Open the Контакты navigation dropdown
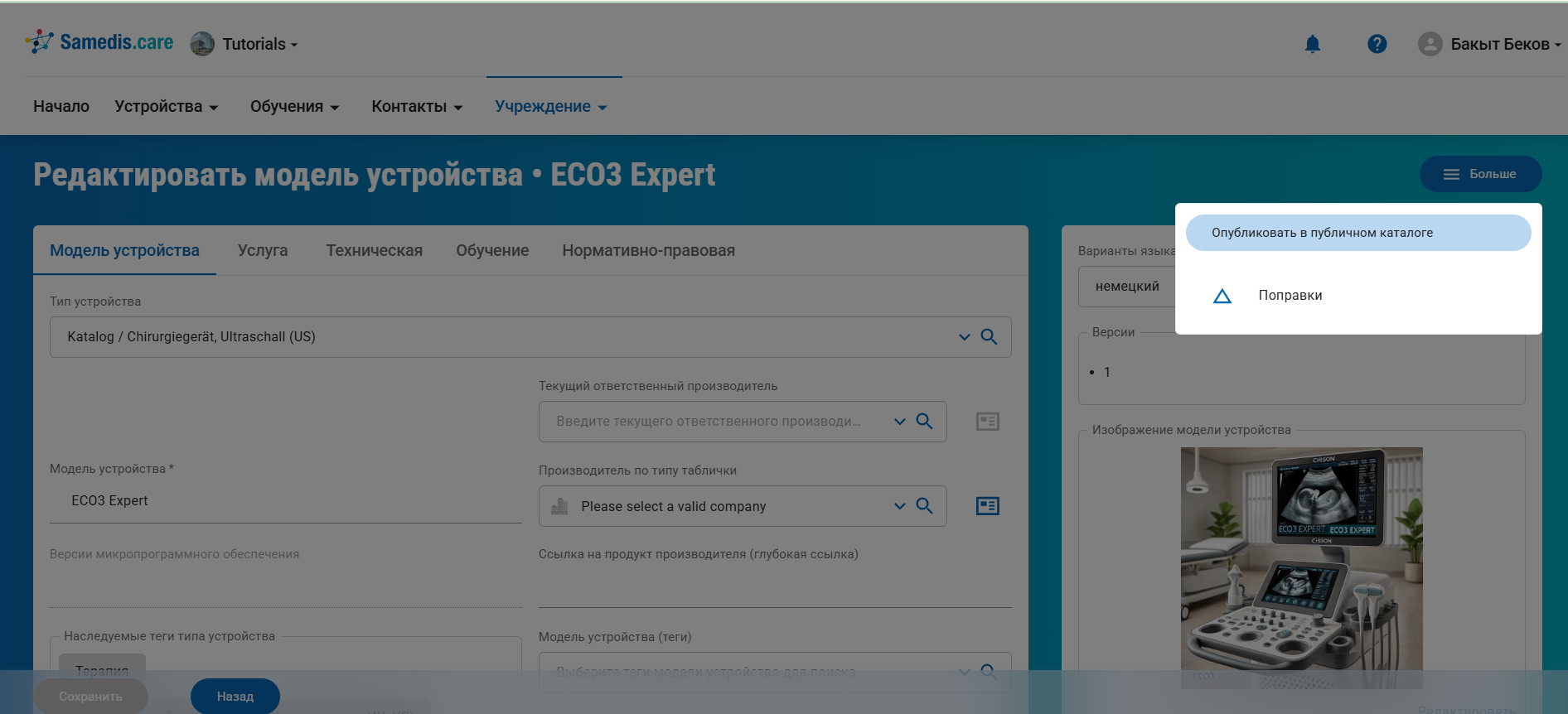This screenshot has width=1568, height=714. (x=417, y=106)
